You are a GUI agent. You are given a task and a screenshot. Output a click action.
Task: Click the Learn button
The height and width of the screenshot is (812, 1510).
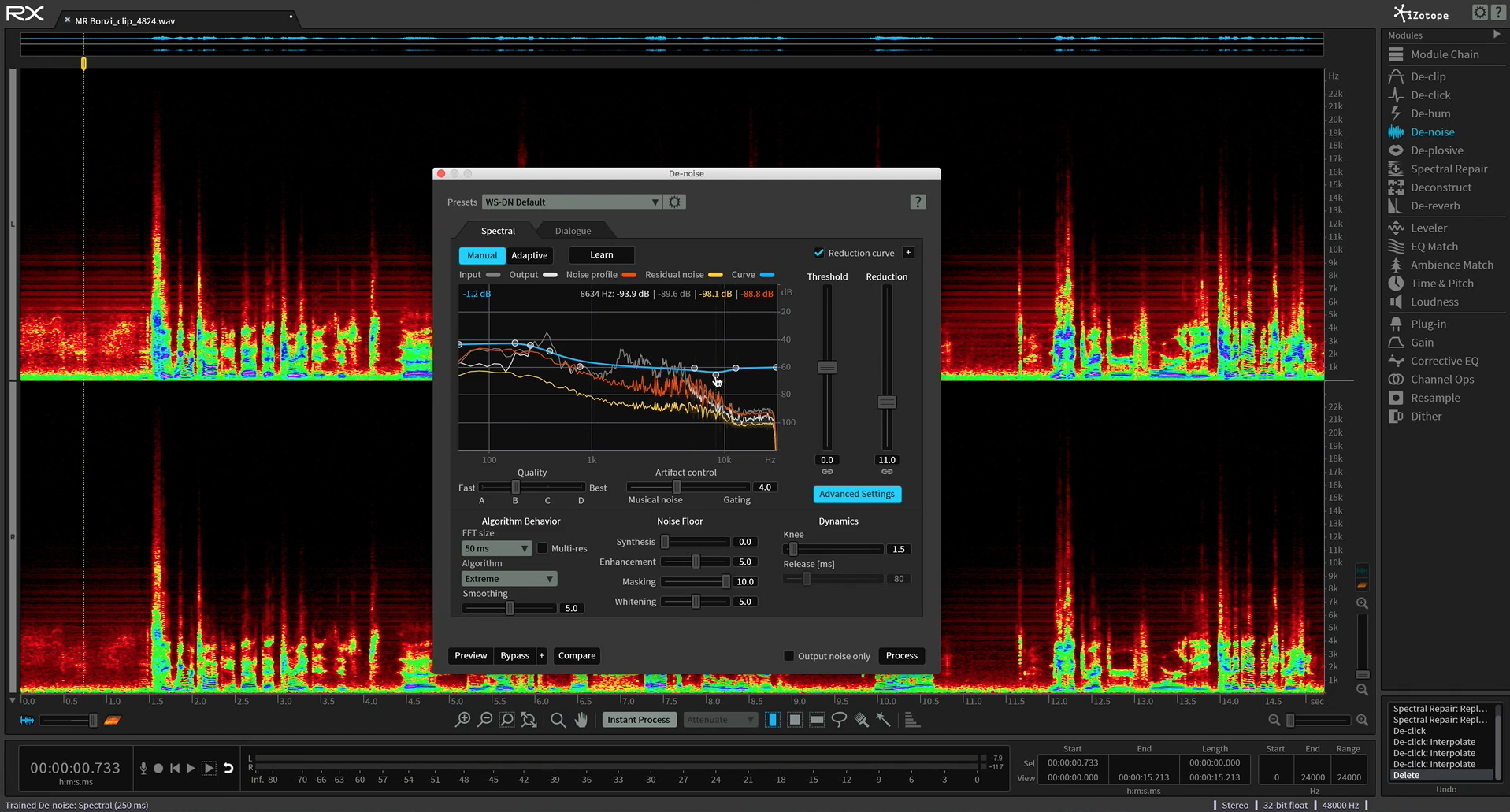602,254
